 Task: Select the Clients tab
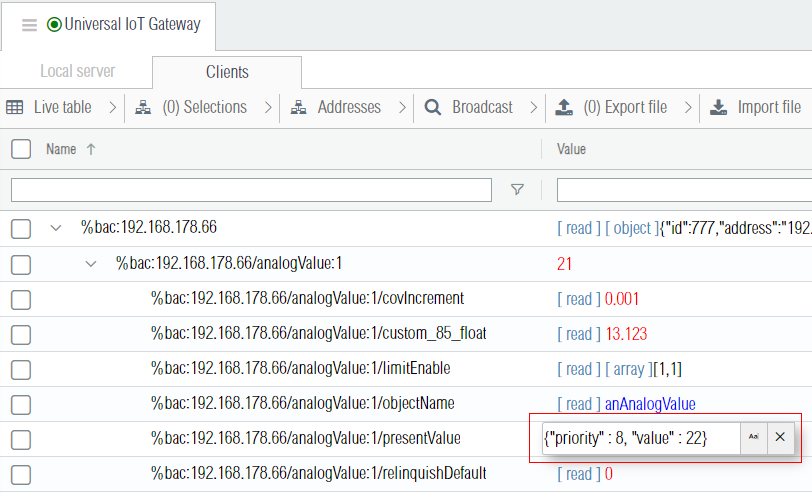point(227,72)
